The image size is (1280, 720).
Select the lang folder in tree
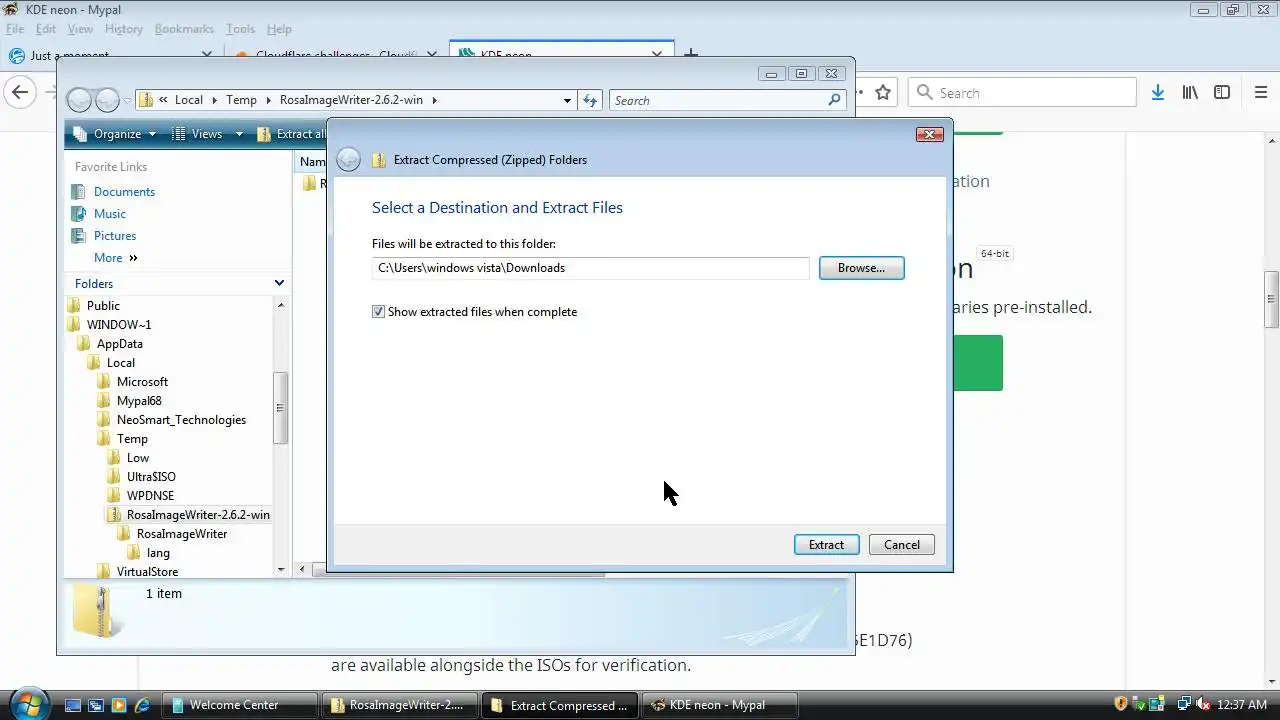(158, 553)
